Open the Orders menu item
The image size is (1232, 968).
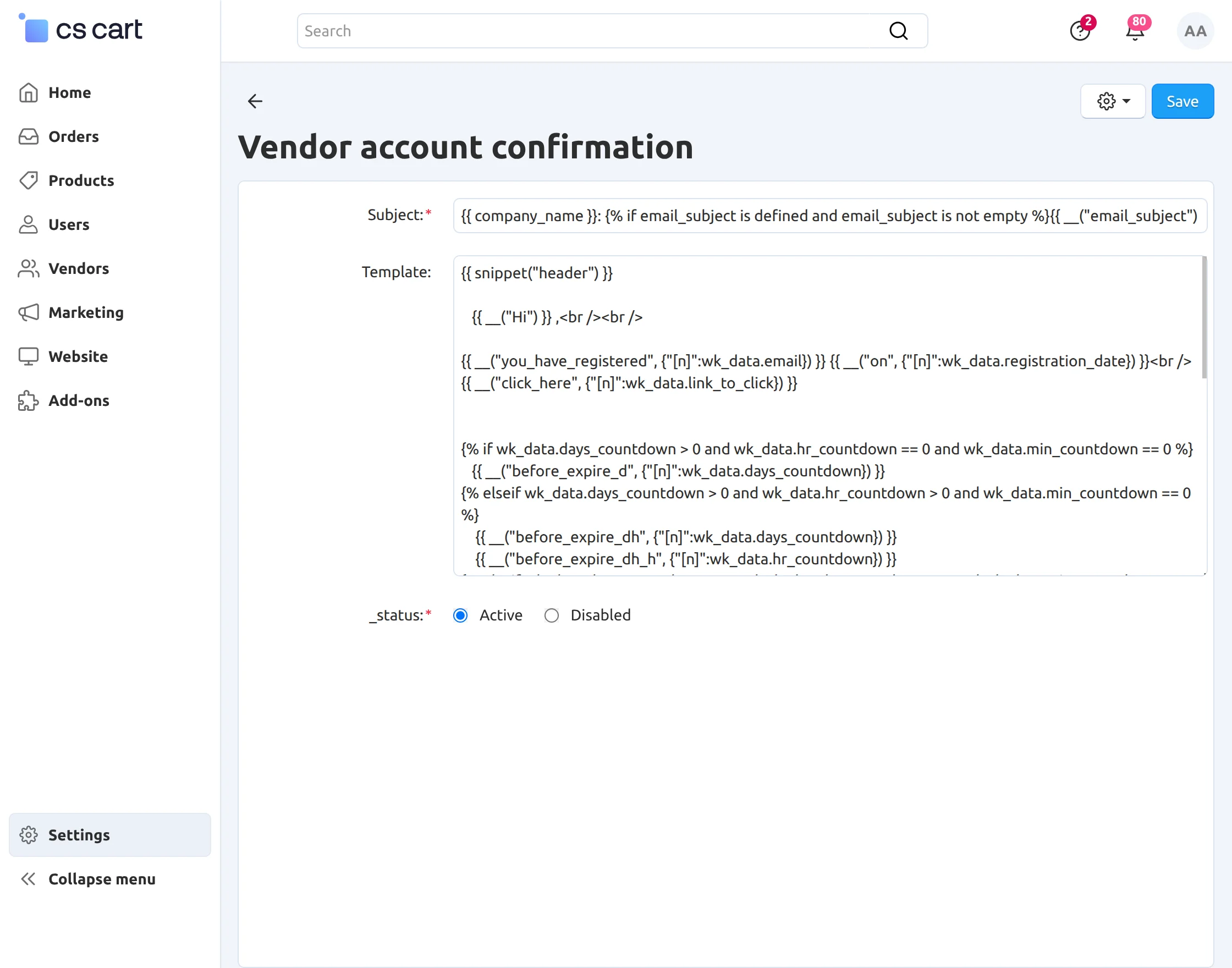click(110, 136)
